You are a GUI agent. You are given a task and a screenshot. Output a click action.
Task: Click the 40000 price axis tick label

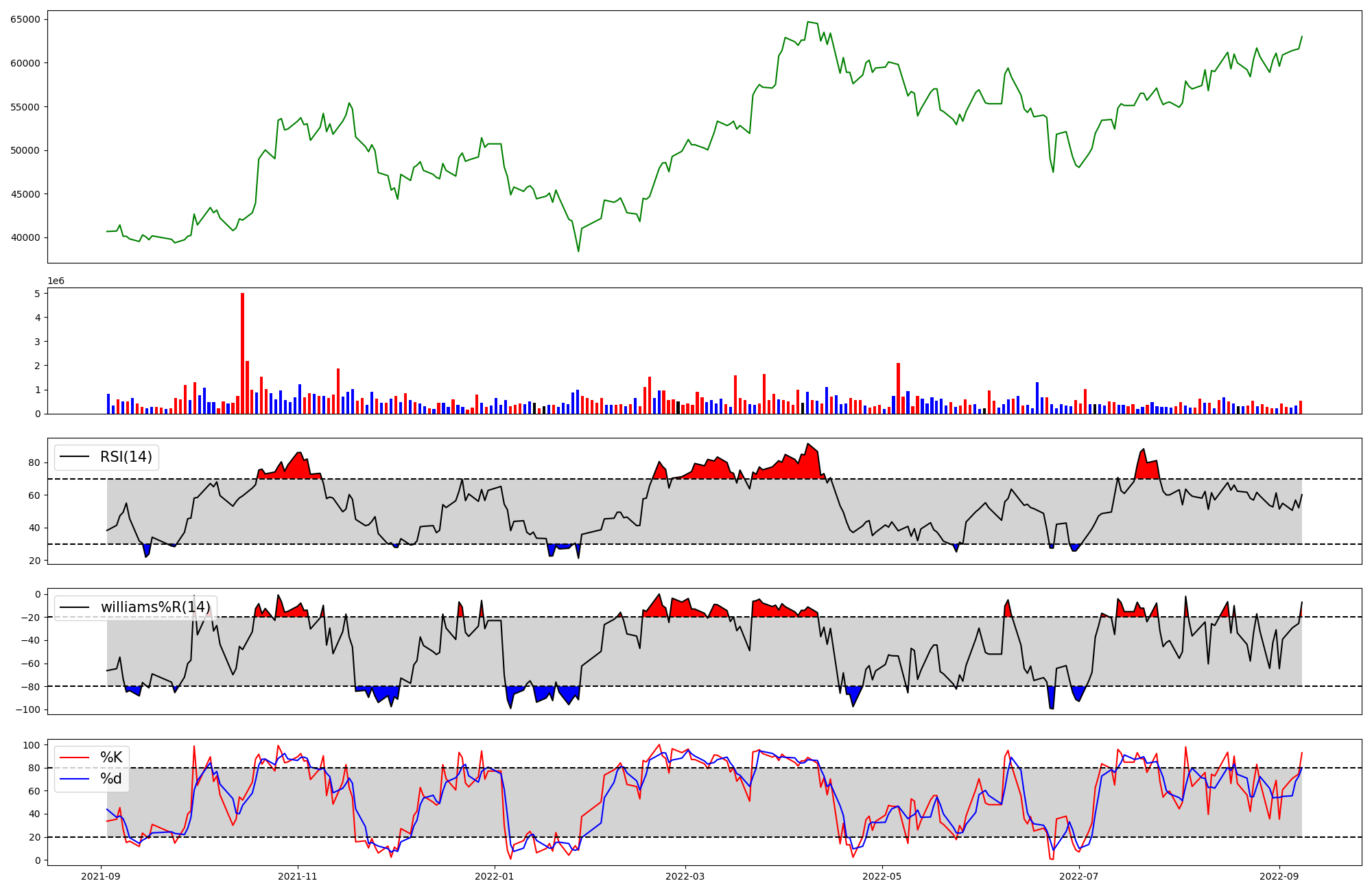(25, 238)
